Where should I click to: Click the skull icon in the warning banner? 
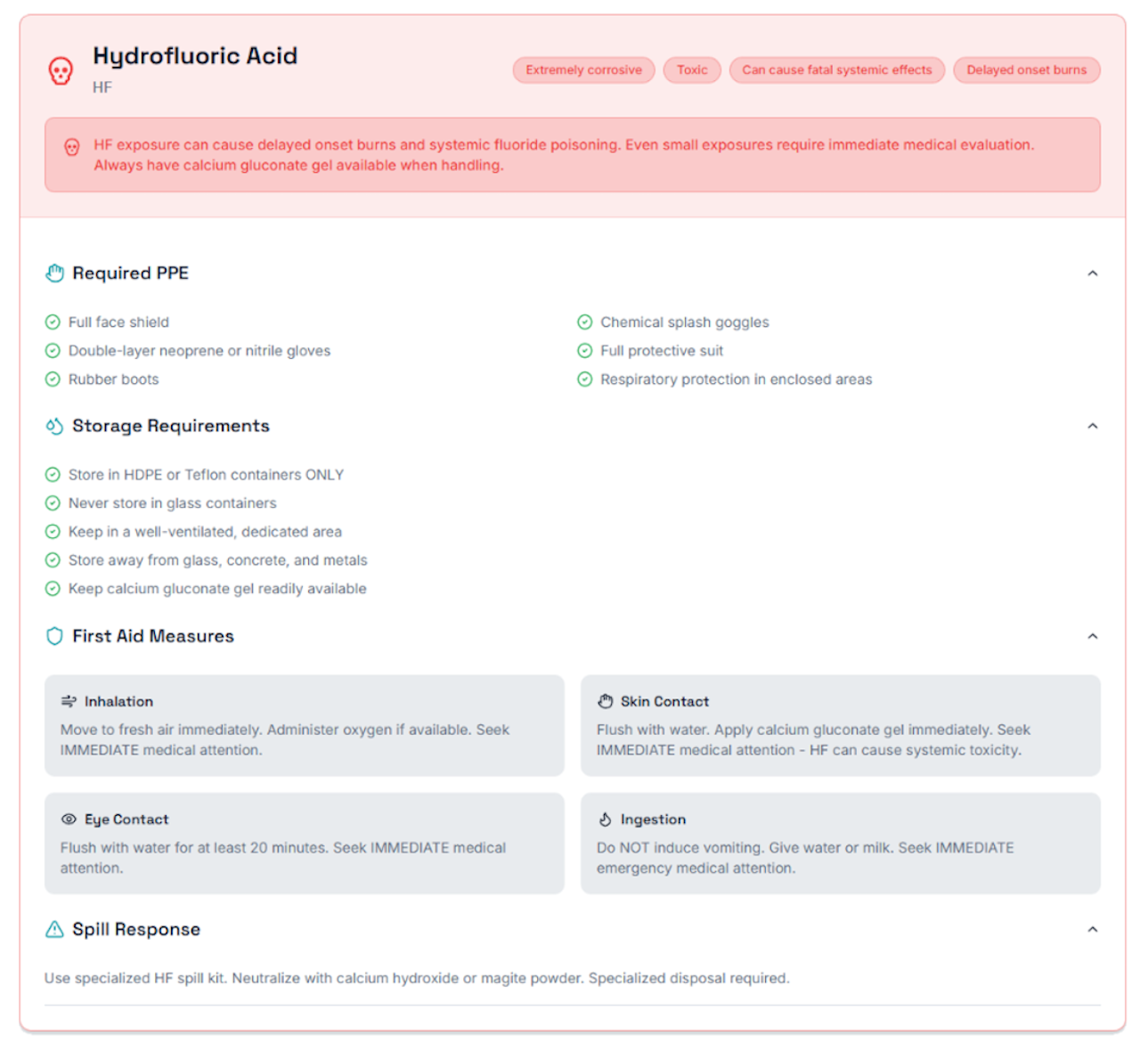(x=72, y=147)
